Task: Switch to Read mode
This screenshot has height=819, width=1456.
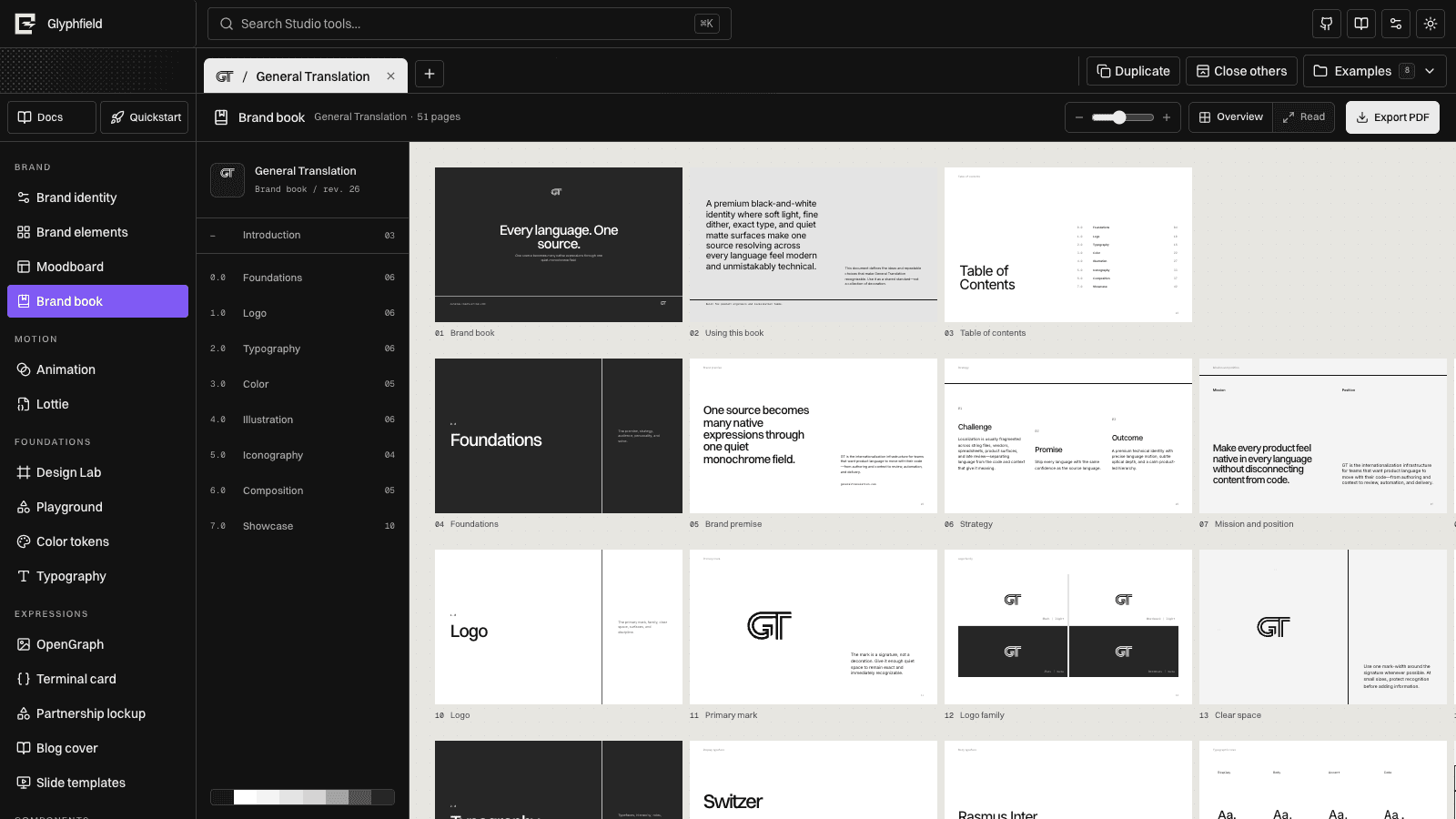Action: point(1303,117)
